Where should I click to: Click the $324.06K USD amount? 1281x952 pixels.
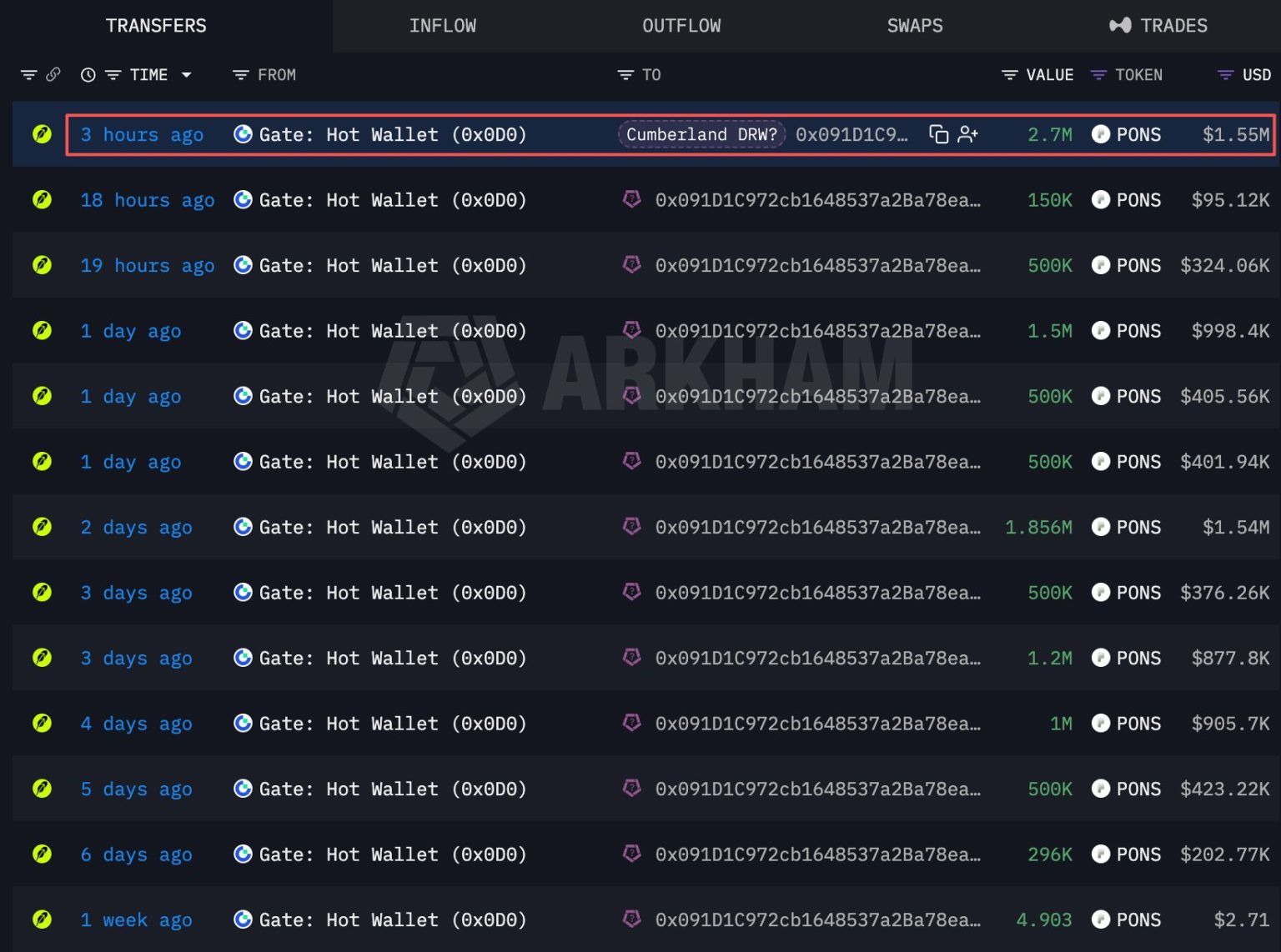1225,265
